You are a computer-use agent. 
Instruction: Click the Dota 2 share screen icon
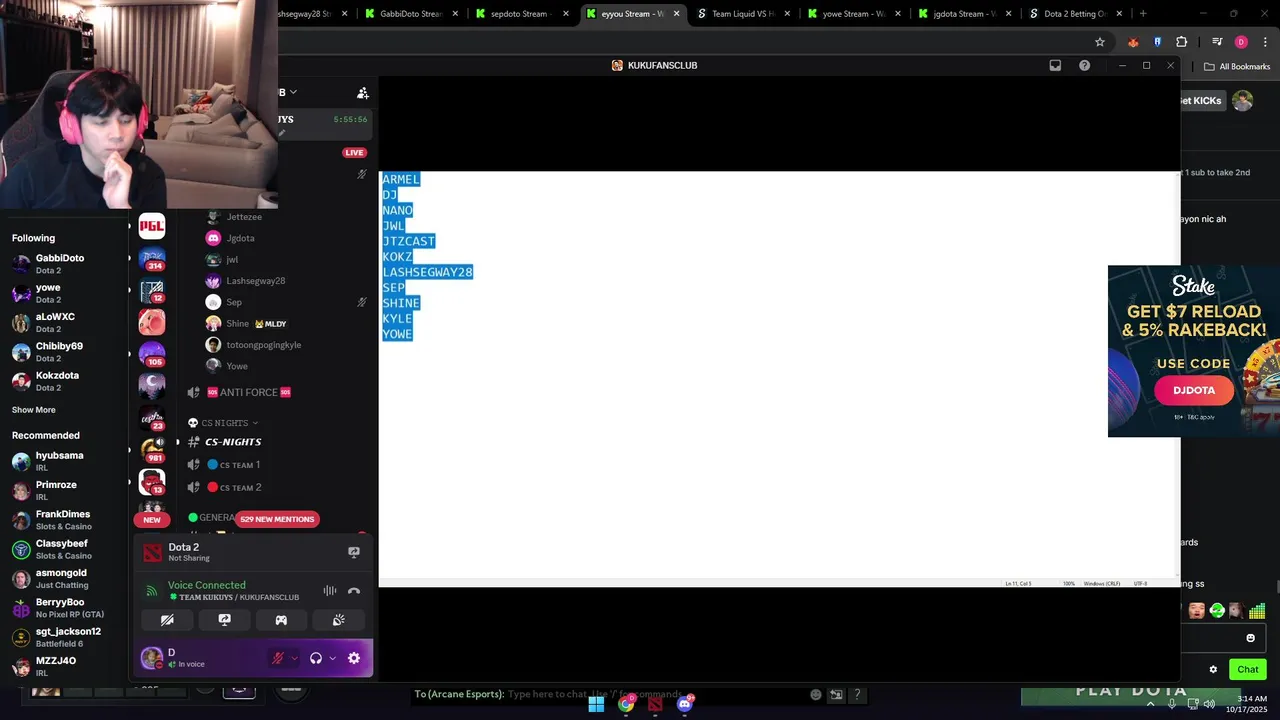pos(353,552)
